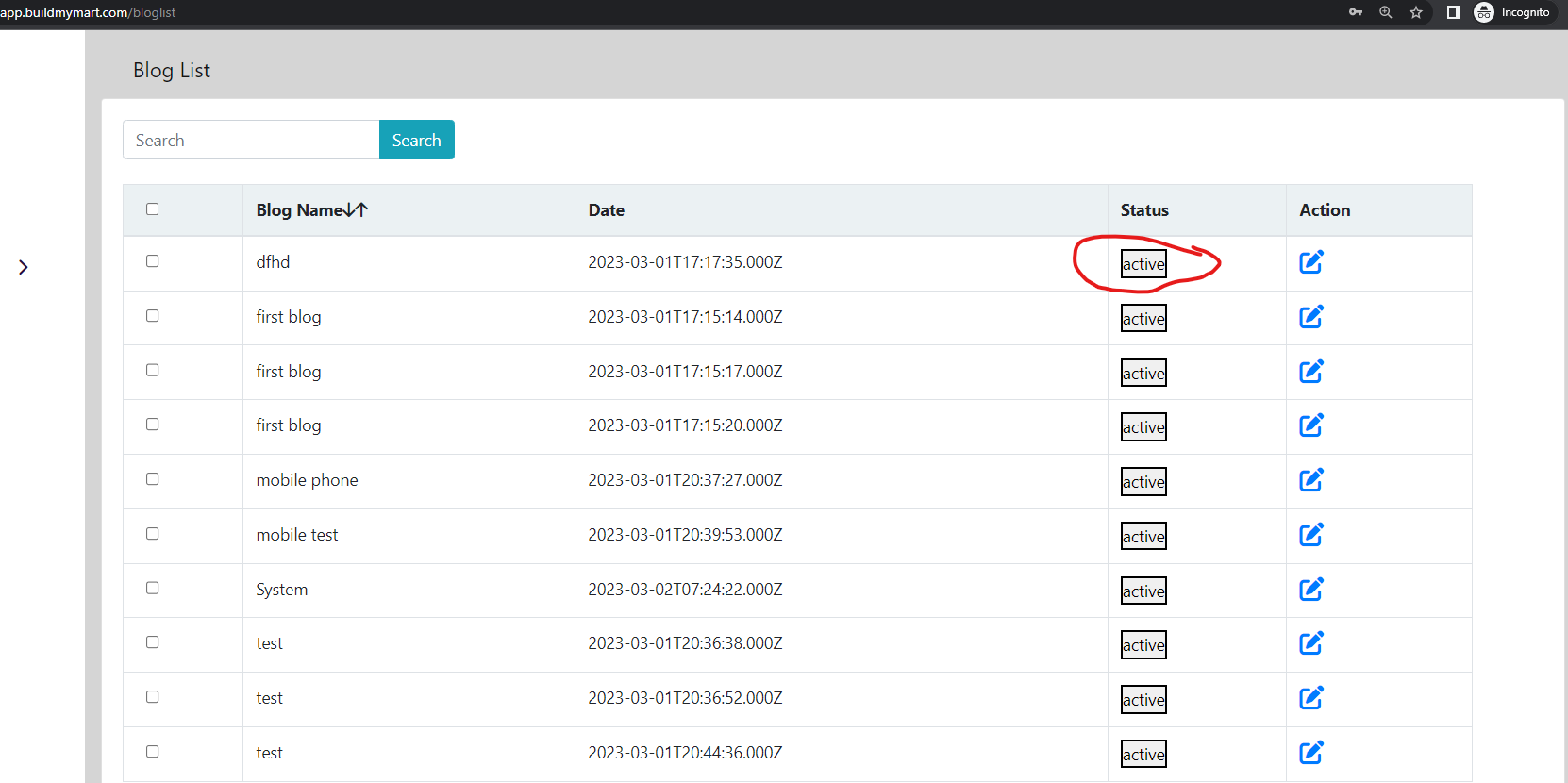
Task: Check the box for blog dated 2023-03-01T17:15:17
Action: click(x=152, y=370)
